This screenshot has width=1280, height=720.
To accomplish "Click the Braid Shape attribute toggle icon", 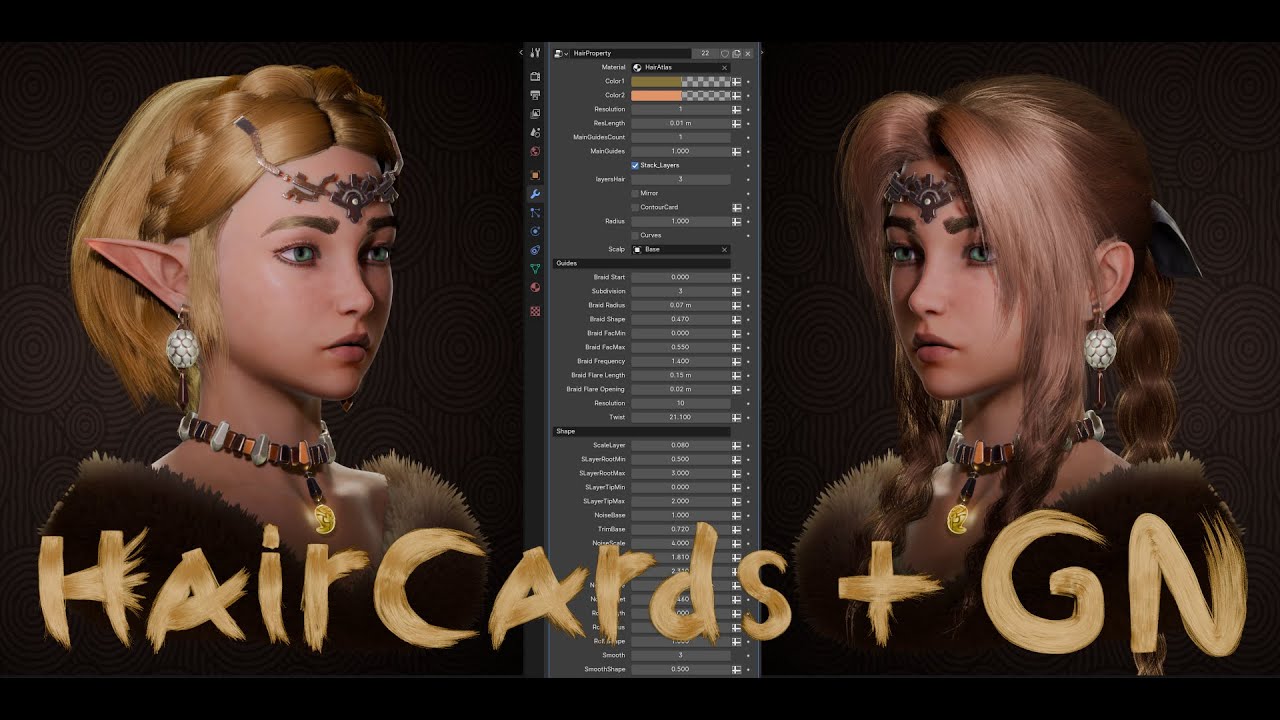I will tap(736, 319).
